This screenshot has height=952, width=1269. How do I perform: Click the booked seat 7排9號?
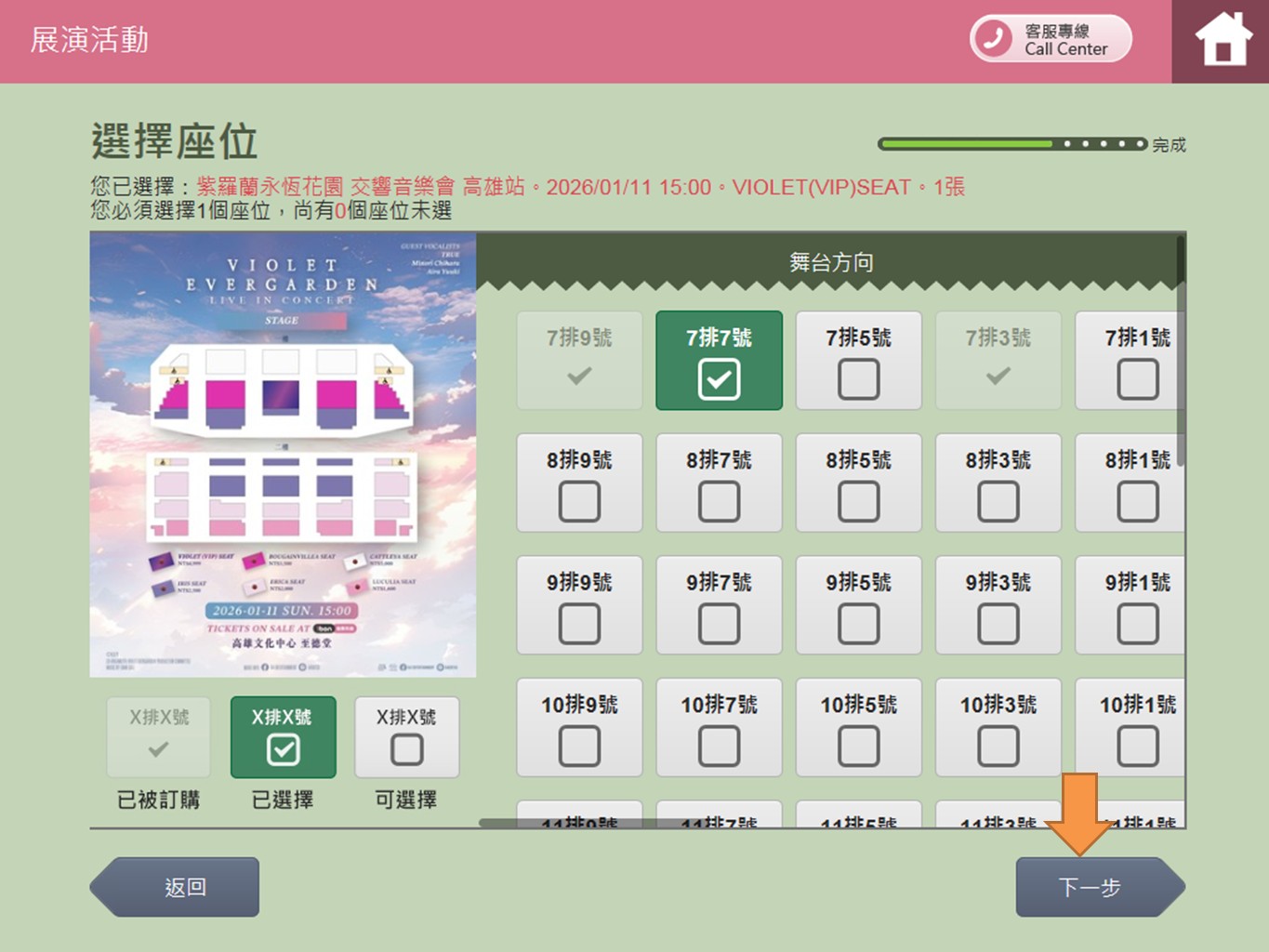(579, 361)
